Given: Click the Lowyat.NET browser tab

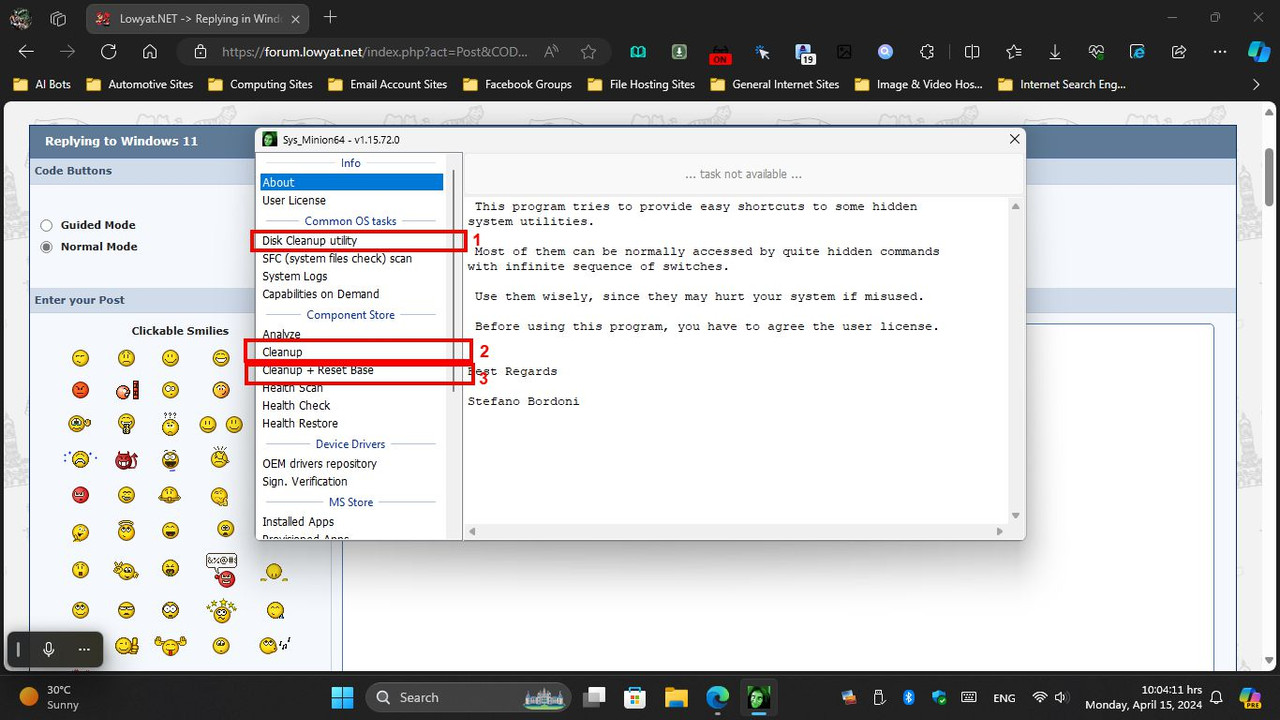Looking at the screenshot, I should tap(196, 18).
